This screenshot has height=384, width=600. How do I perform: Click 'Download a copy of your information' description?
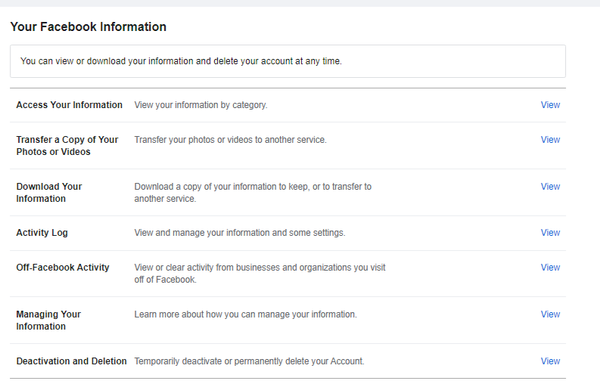pyautogui.click(x=253, y=192)
